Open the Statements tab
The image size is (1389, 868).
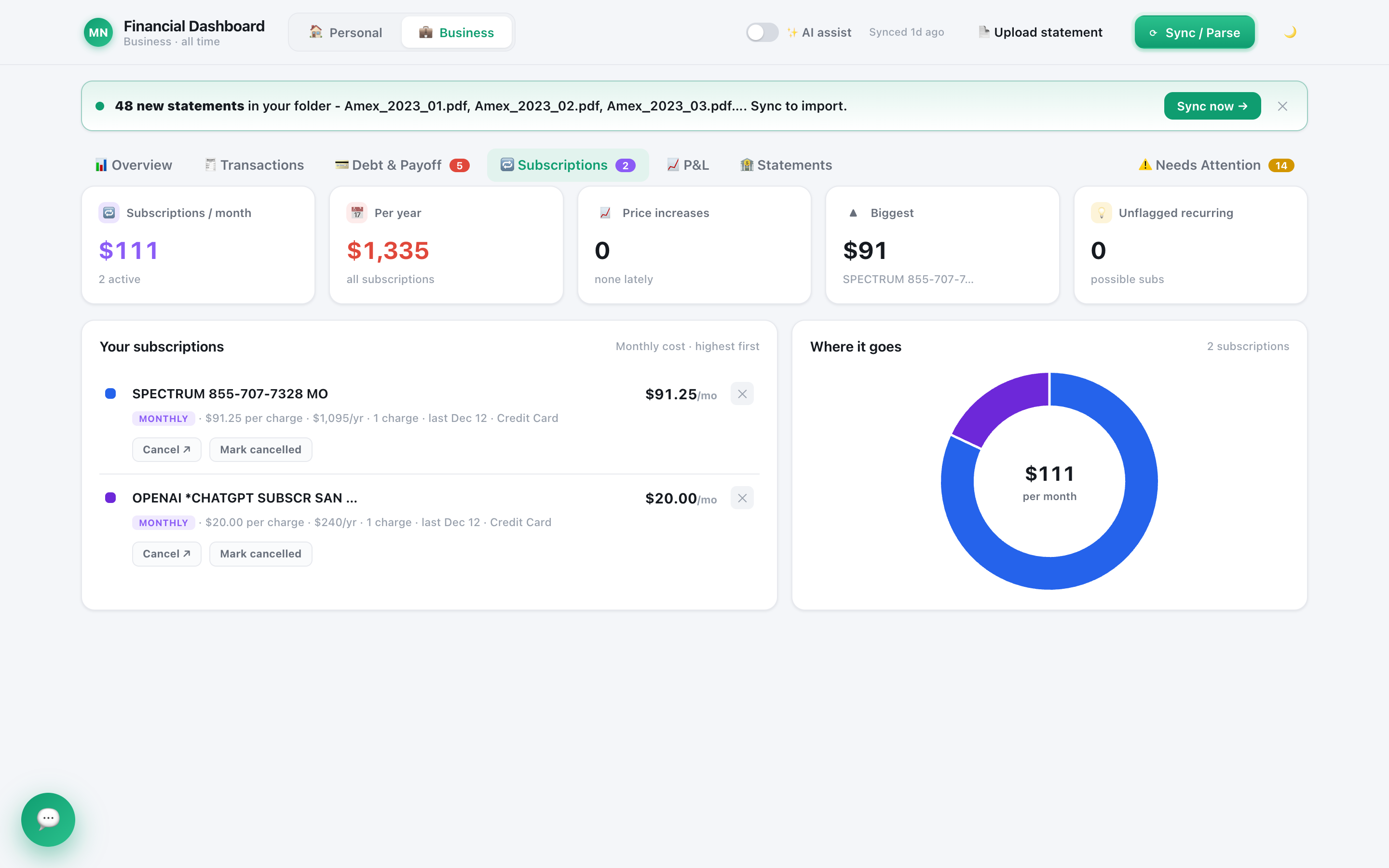point(786,165)
